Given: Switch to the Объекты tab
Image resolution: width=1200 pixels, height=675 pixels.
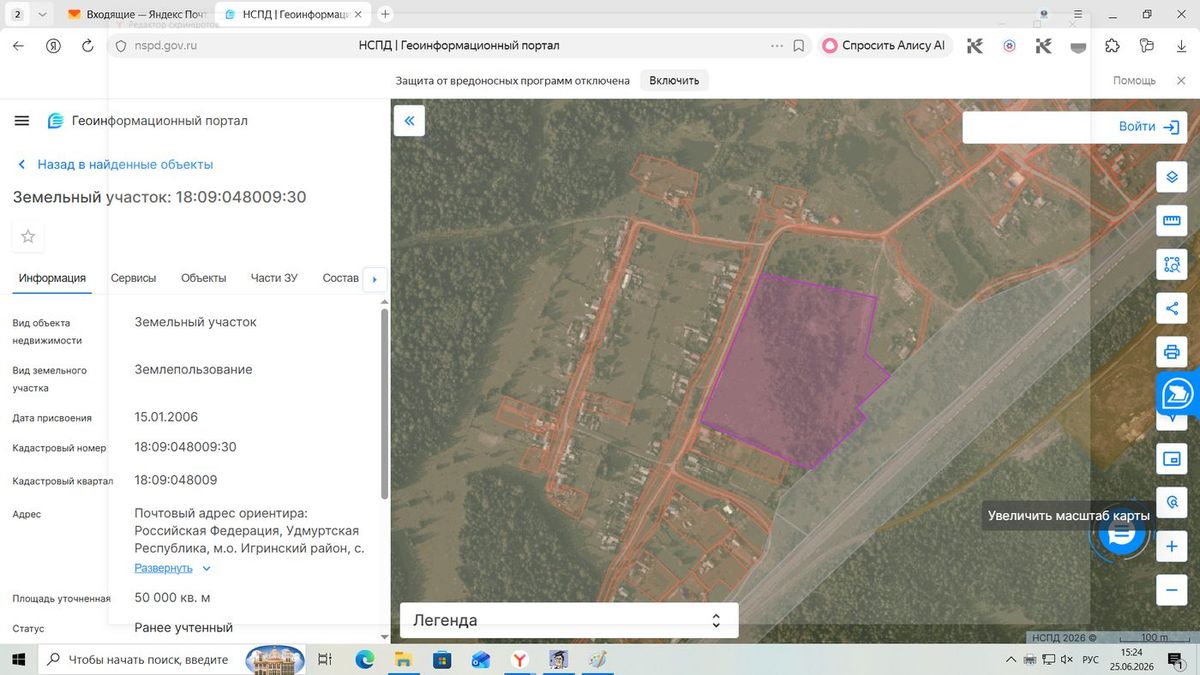Looking at the screenshot, I should (x=204, y=278).
